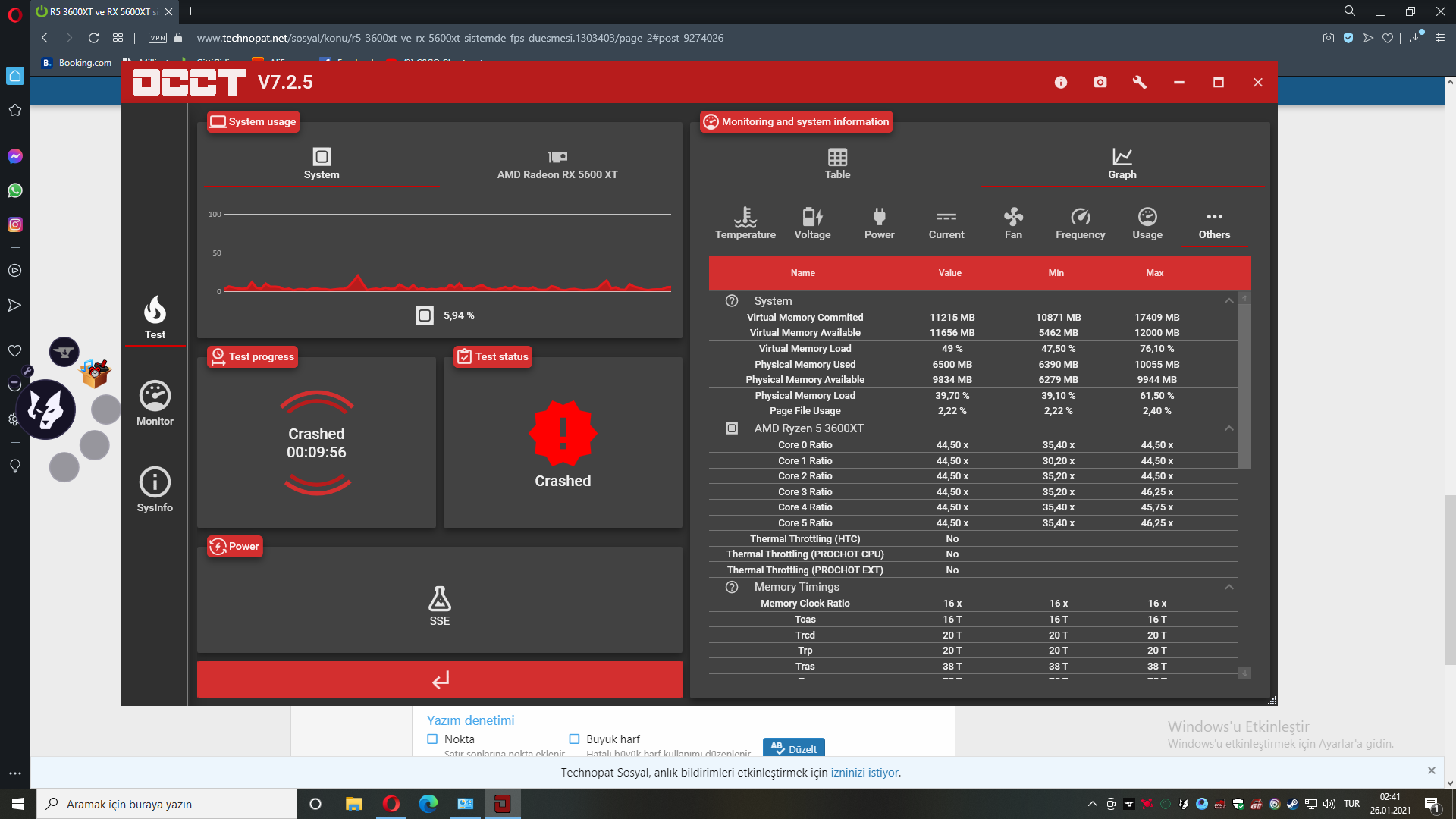
Task: Switch to the Graph tab
Action: click(x=1122, y=164)
